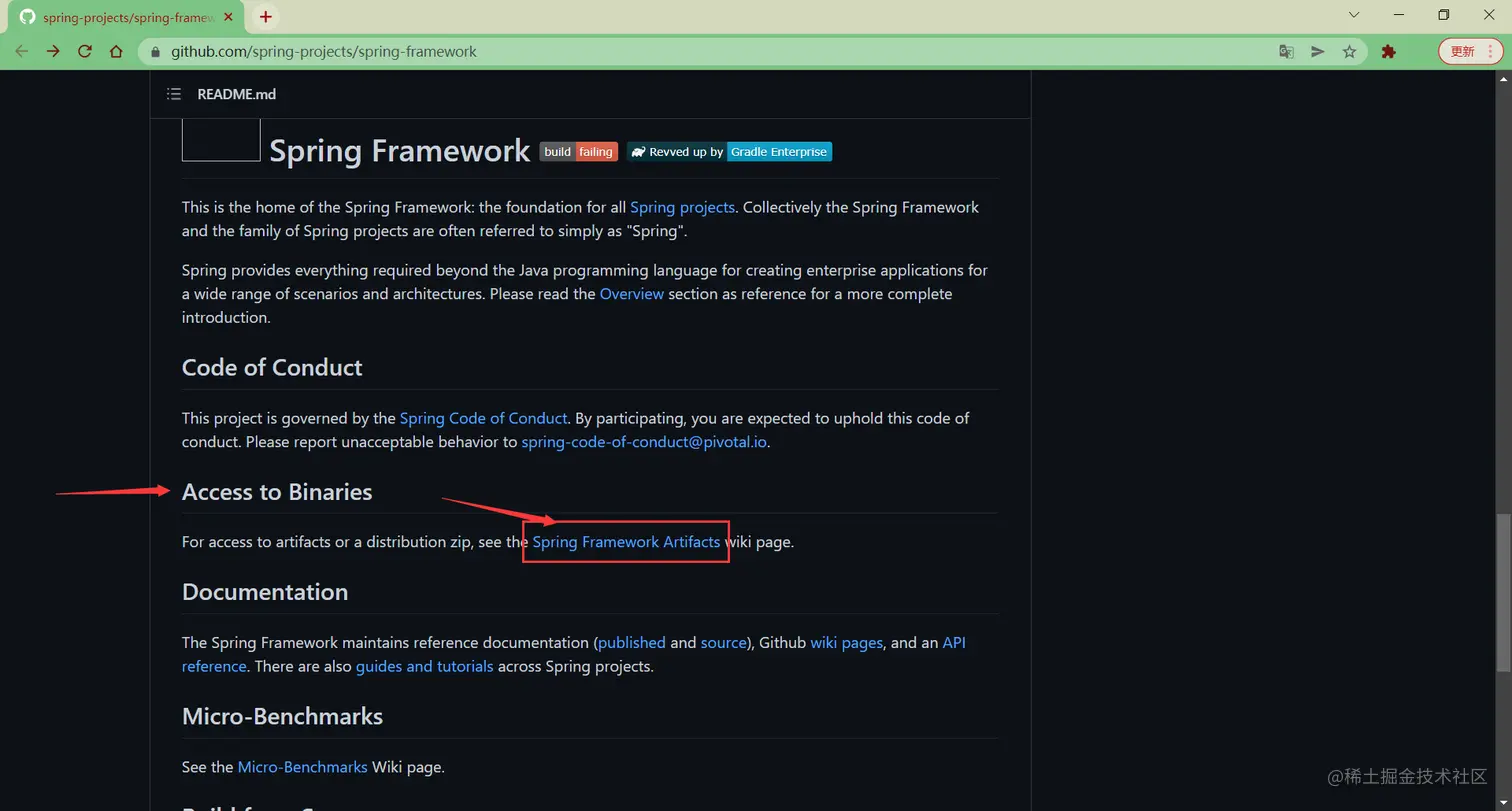Open the browser home page
This screenshot has width=1512, height=811.
tap(116, 51)
